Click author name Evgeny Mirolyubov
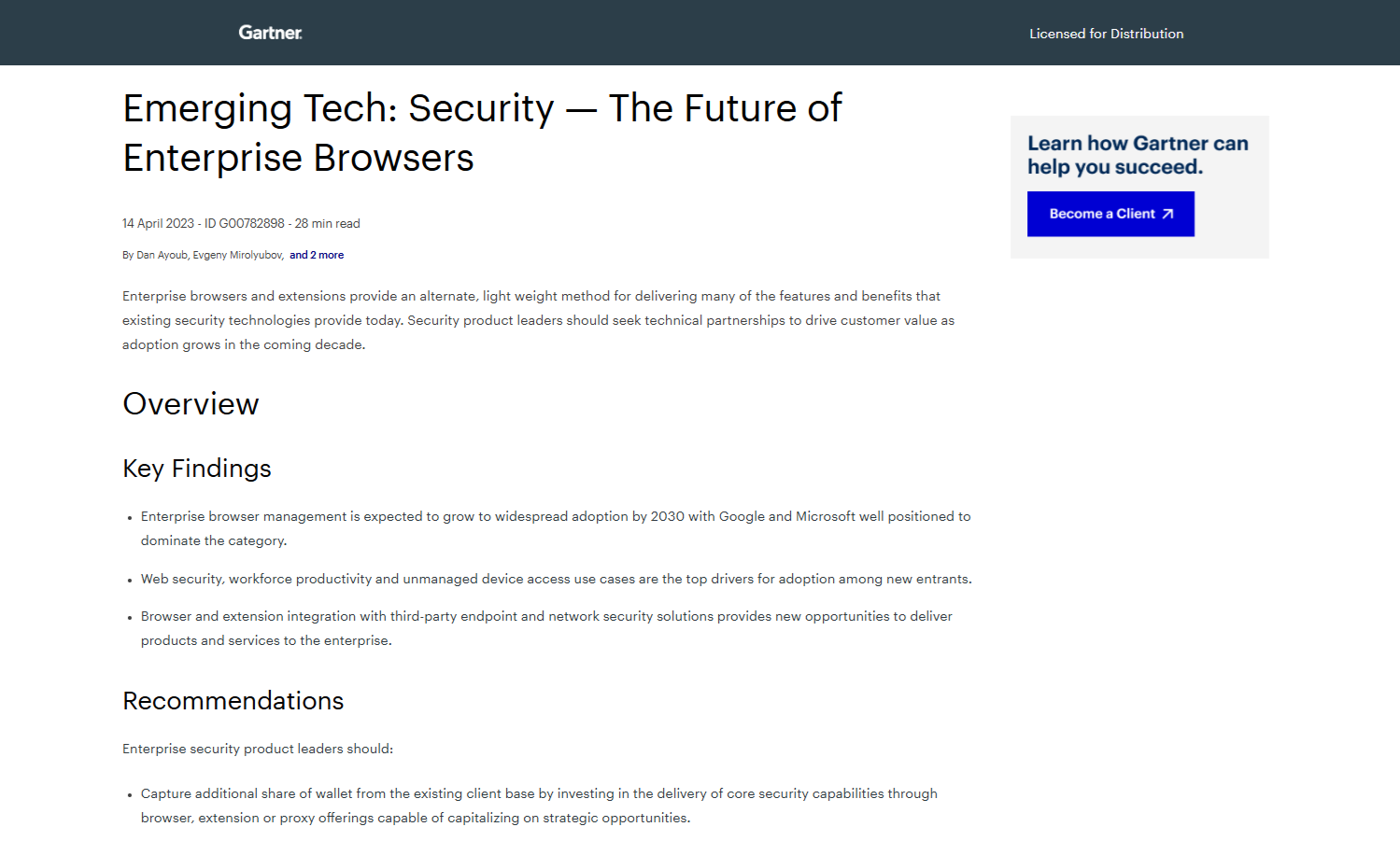The image size is (1400, 841). (238, 255)
